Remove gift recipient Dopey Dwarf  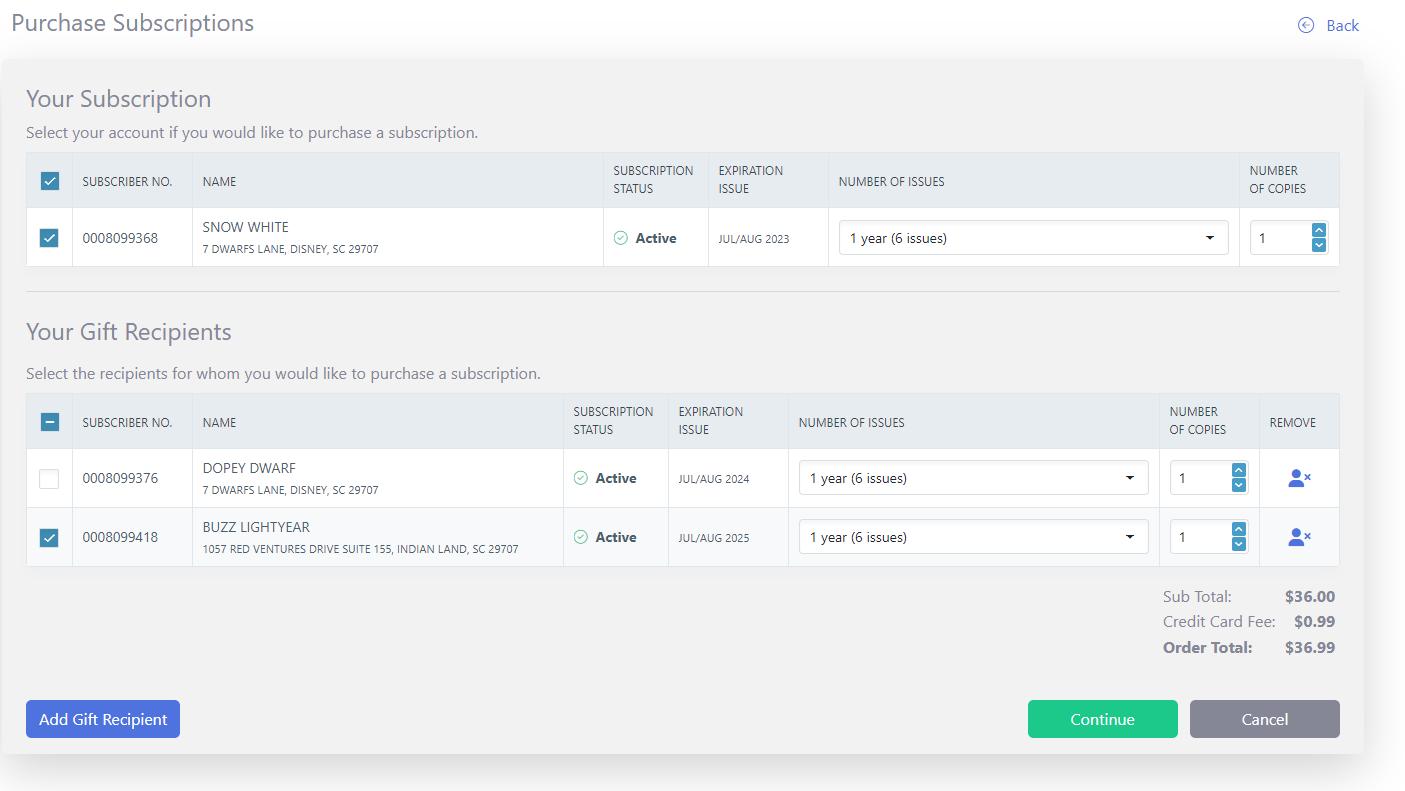(1299, 478)
